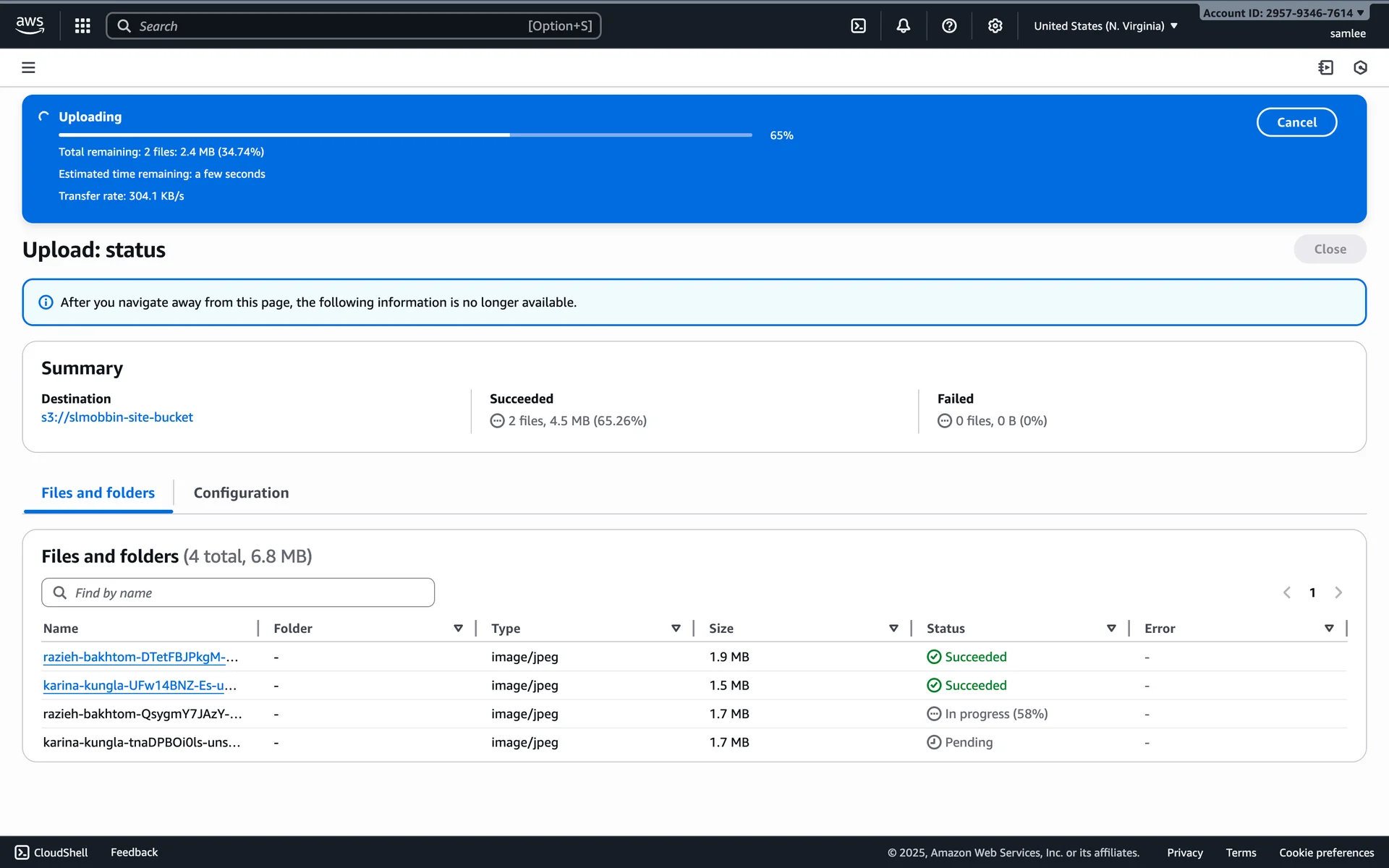This screenshot has height=868, width=1389.
Task: Cancel the ongoing upload
Action: pos(1296,122)
